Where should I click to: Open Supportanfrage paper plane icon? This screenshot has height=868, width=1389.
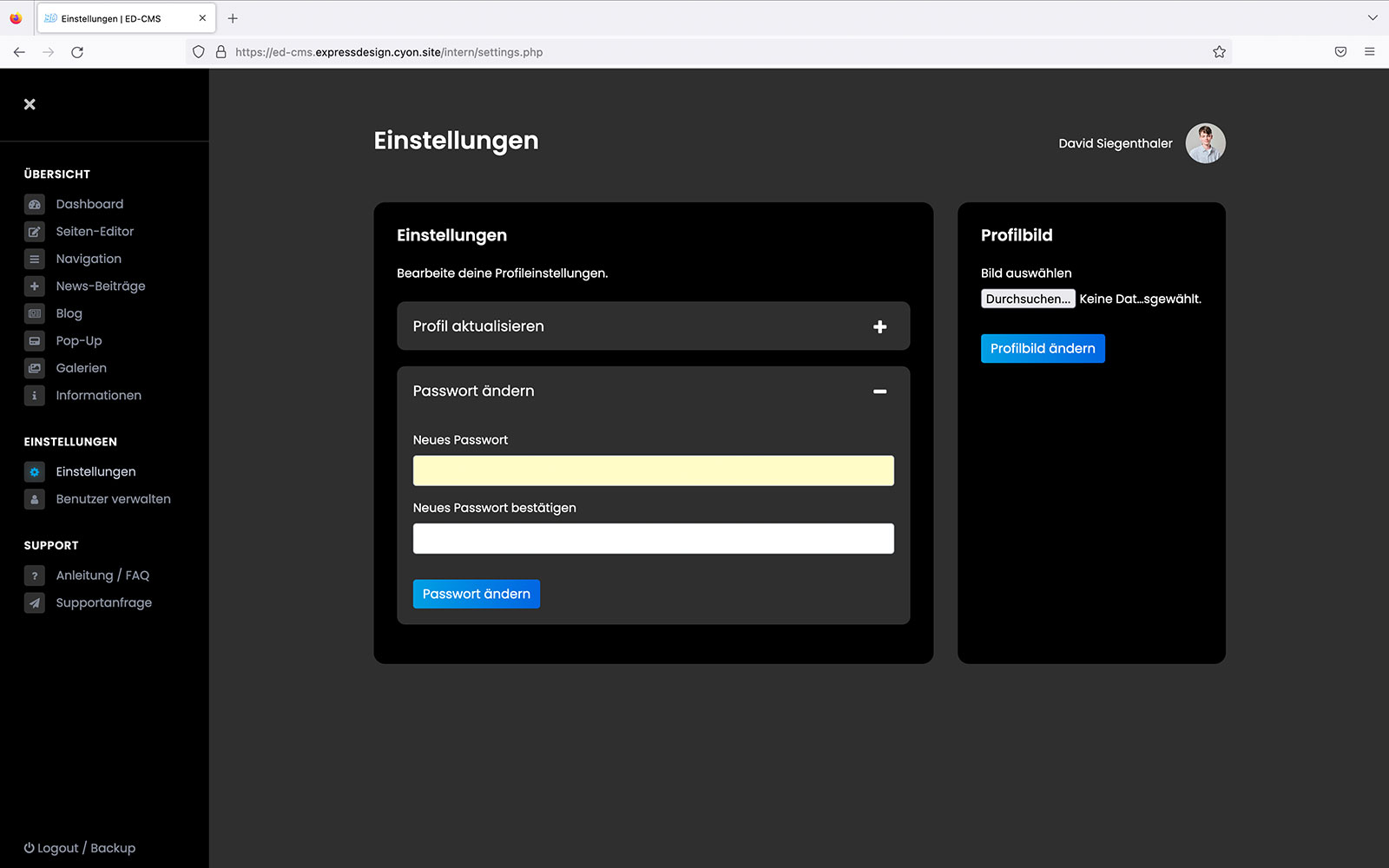35,602
